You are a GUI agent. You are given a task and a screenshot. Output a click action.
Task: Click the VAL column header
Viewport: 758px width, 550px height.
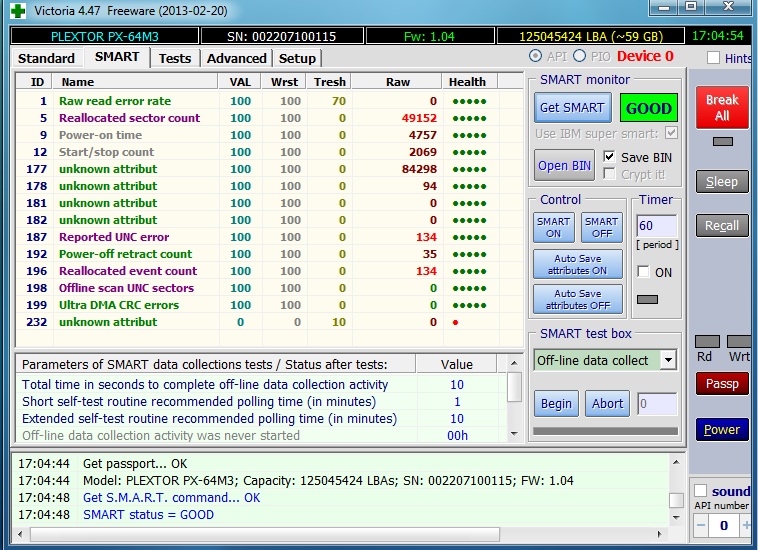(x=240, y=82)
